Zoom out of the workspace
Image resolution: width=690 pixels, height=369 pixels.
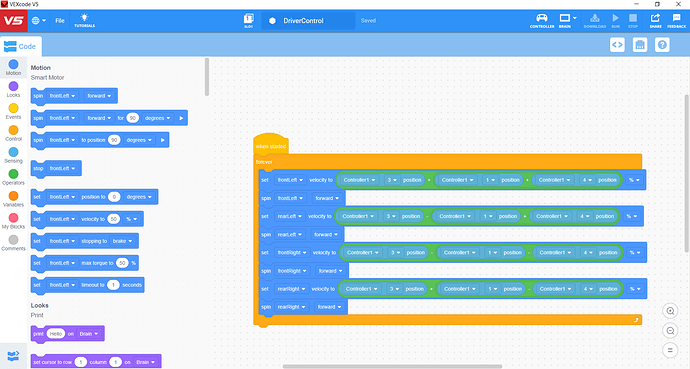tap(670, 331)
